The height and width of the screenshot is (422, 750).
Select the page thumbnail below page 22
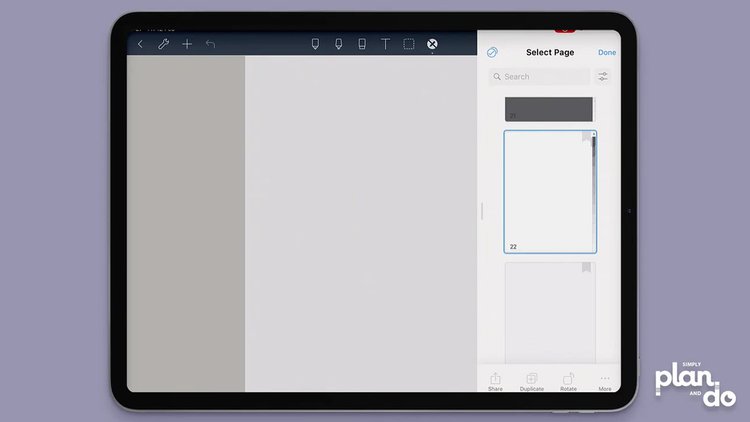coord(550,312)
